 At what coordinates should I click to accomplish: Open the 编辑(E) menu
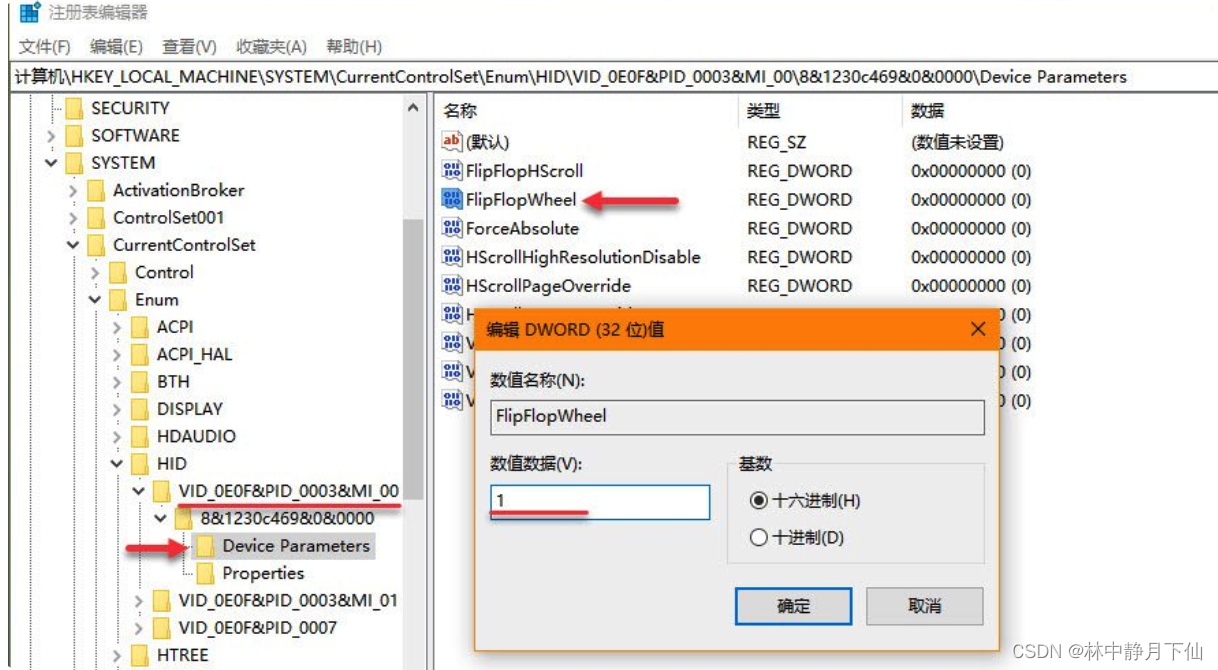(x=116, y=47)
